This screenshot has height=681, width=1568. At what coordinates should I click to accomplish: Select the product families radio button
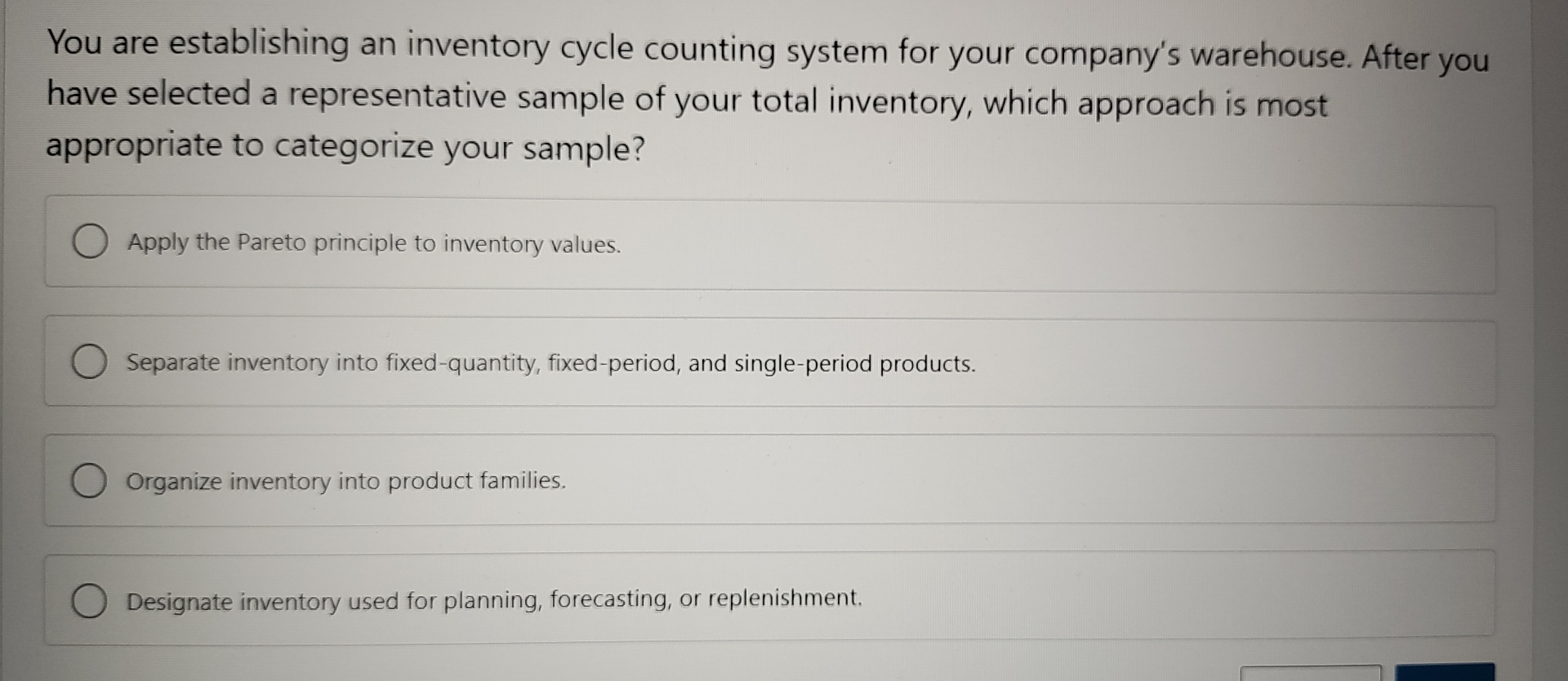[90, 480]
